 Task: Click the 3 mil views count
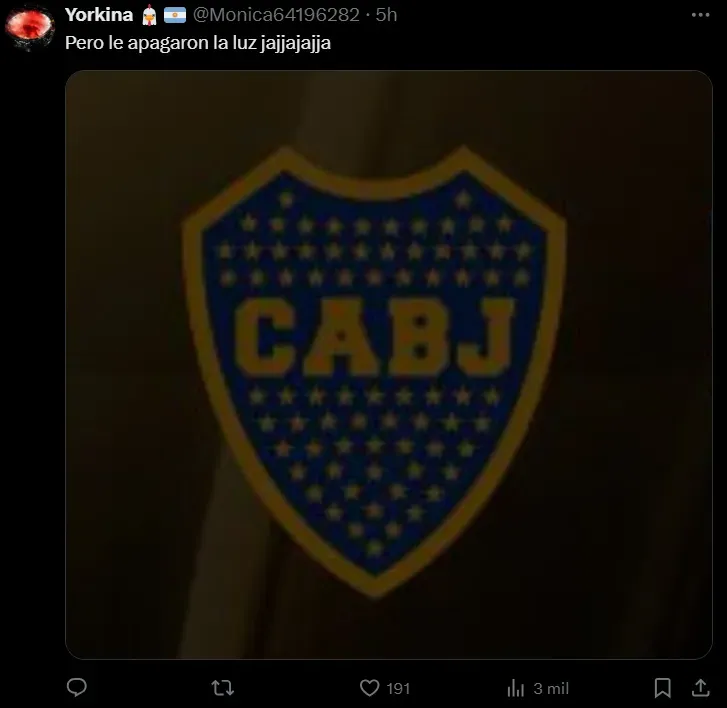[551, 689]
